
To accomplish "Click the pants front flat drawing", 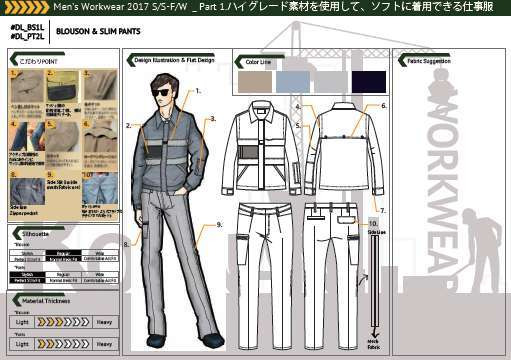I will pyautogui.click(x=265, y=275).
